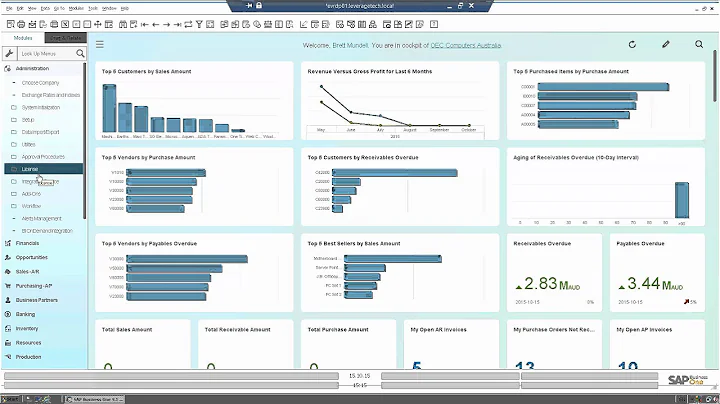Click the line chart toolbar icon
720x404 pixels.
(x=304, y=24)
